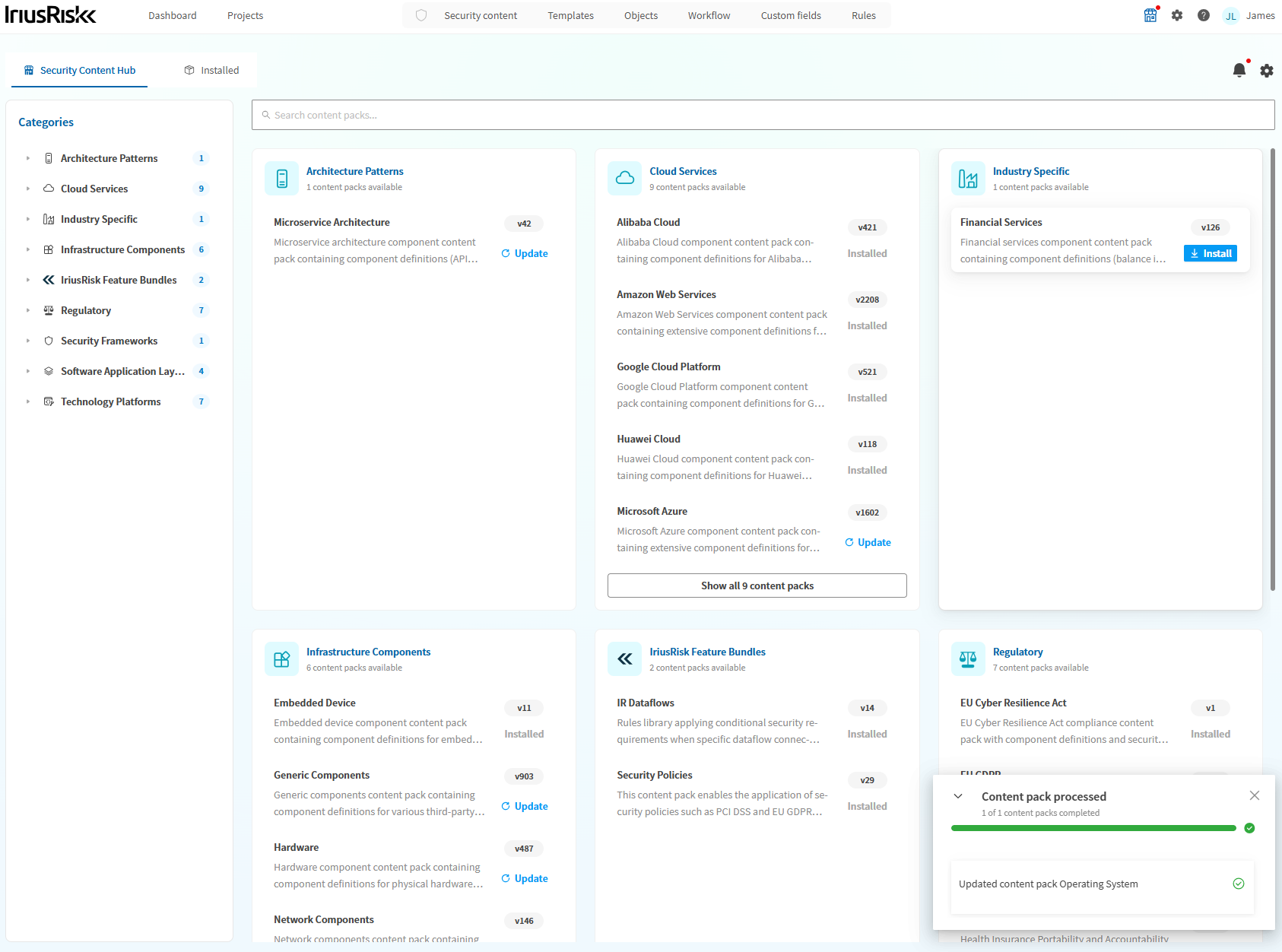The height and width of the screenshot is (952, 1282).
Task: Click the v2208 version badge
Action: [867, 300]
